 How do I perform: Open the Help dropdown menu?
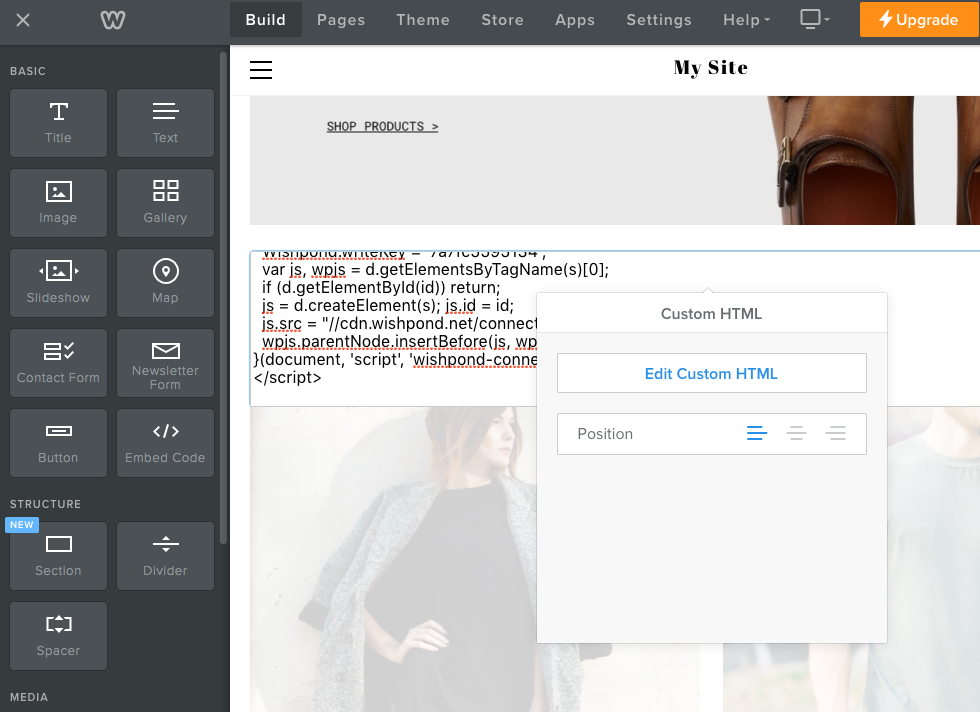click(746, 20)
